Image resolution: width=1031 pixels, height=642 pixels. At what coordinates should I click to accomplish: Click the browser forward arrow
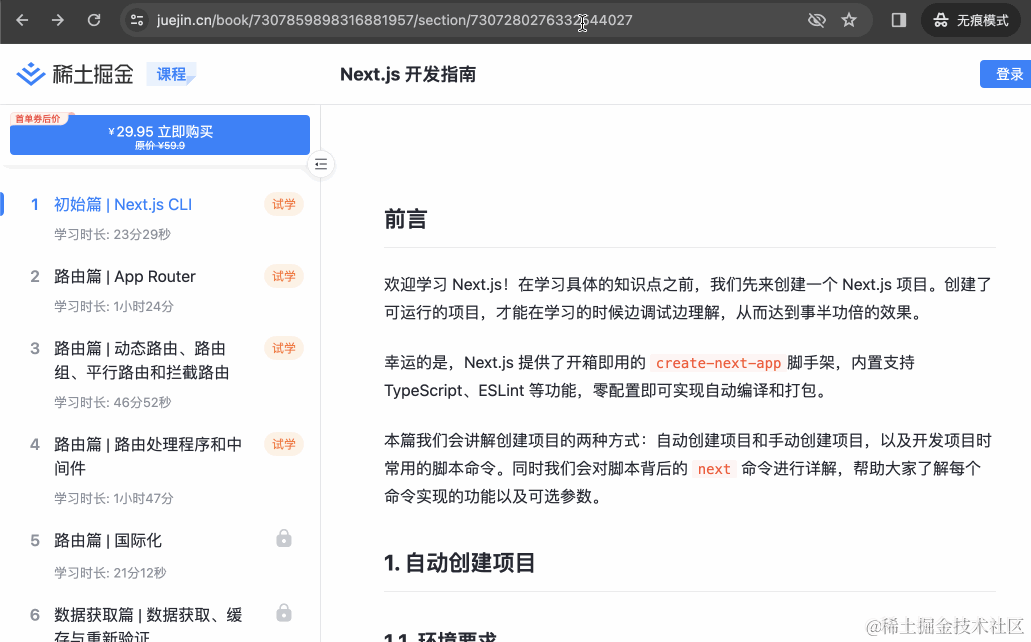click(x=58, y=20)
